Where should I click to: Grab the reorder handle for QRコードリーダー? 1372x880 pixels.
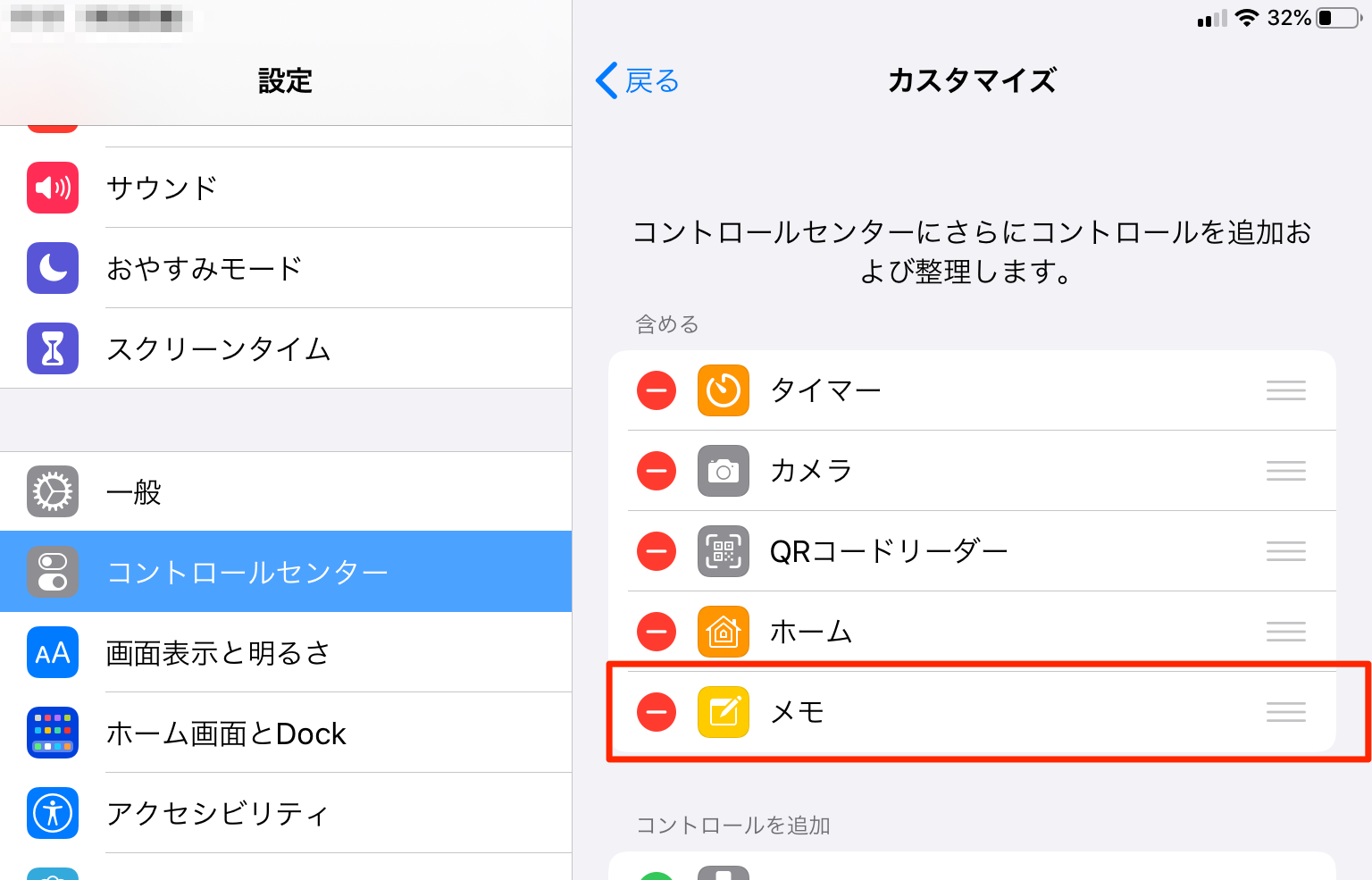[x=1286, y=551]
